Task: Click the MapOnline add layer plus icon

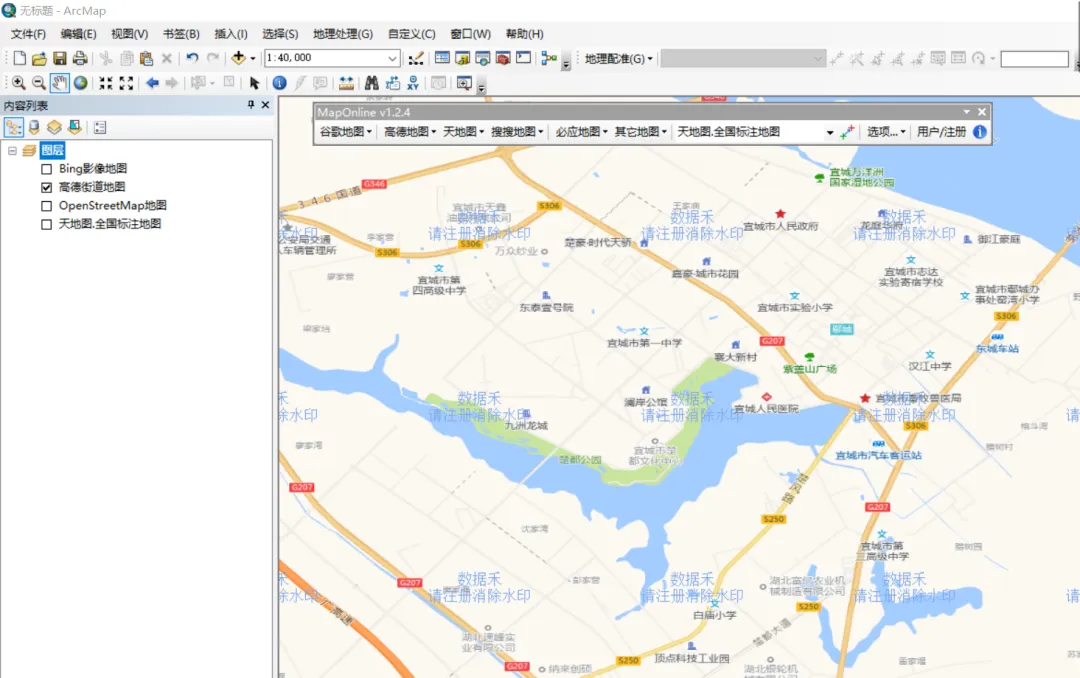Action: (x=848, y=132)
